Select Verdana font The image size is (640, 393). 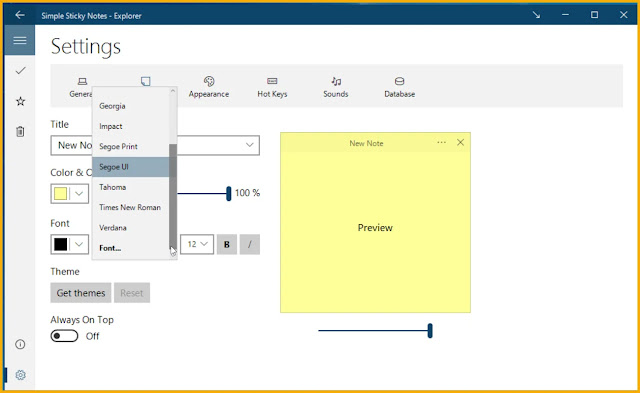[131, 228]
